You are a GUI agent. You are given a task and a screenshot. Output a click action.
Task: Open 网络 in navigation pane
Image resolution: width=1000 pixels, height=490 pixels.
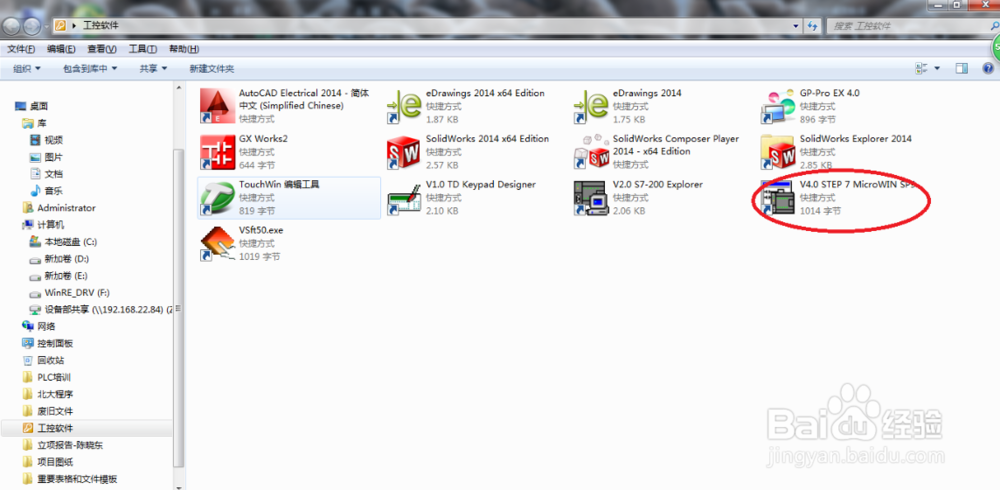38,326
